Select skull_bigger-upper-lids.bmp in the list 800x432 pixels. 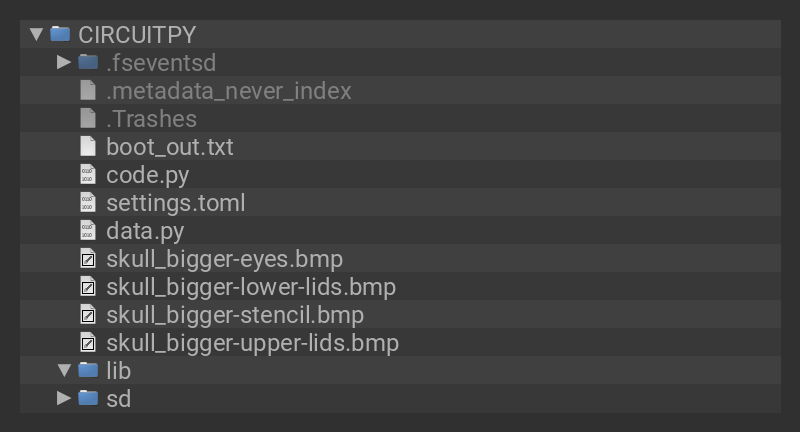(252, 343)
